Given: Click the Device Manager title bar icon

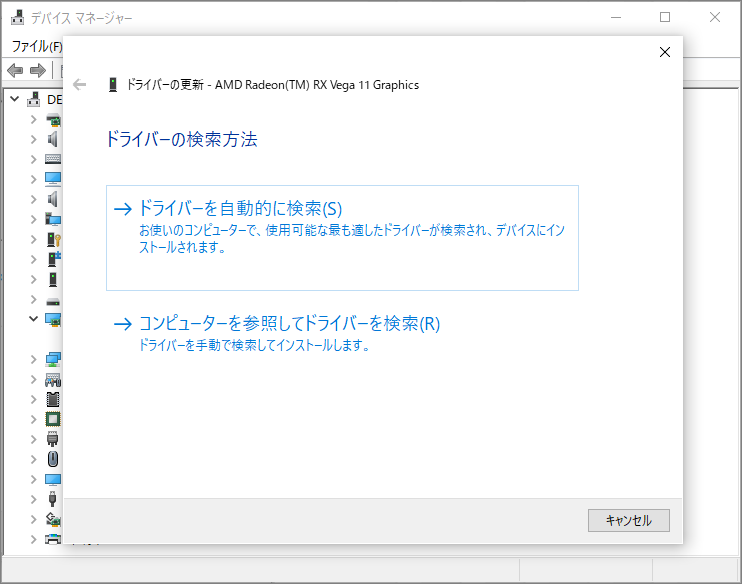Looking at the screenshot, I should 18,17.
